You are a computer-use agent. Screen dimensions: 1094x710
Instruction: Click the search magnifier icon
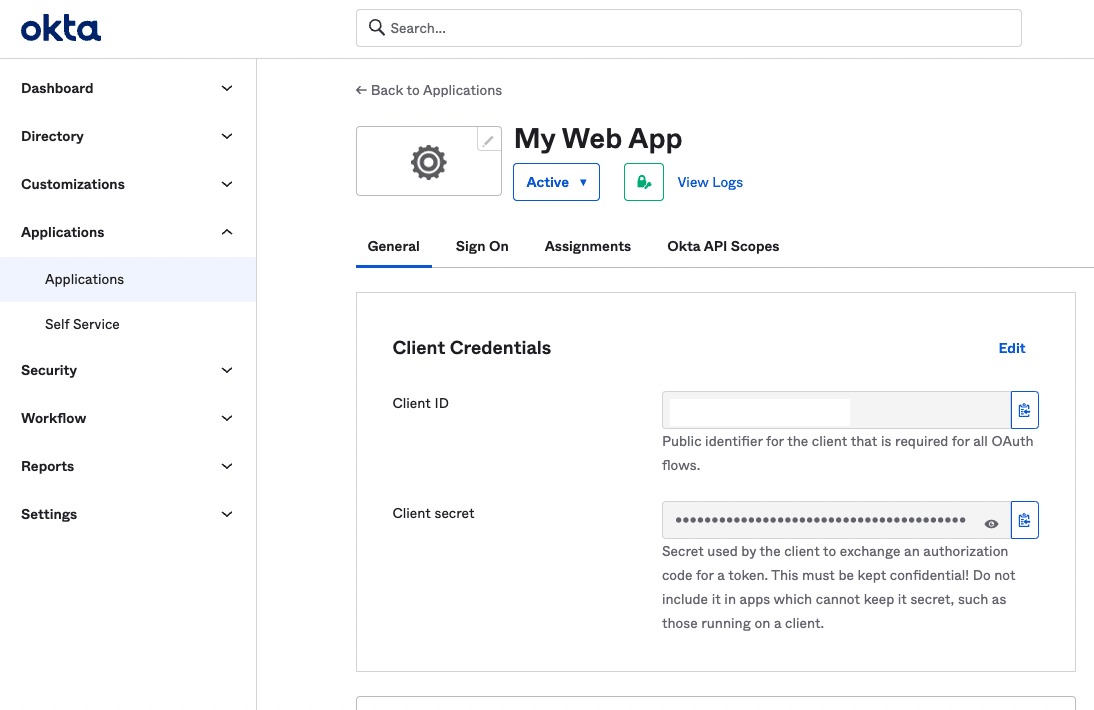(377, 28)
